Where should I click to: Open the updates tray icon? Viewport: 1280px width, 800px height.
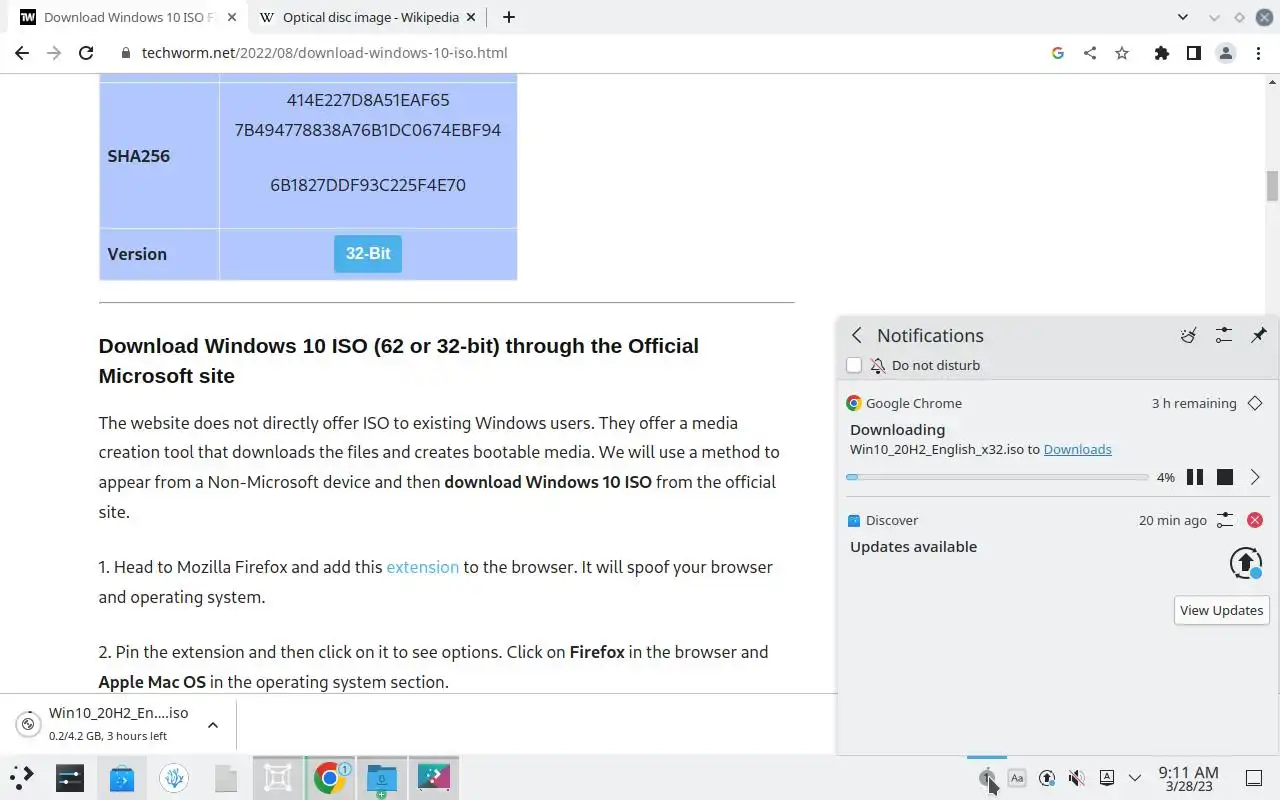[x=1047, y=778]
